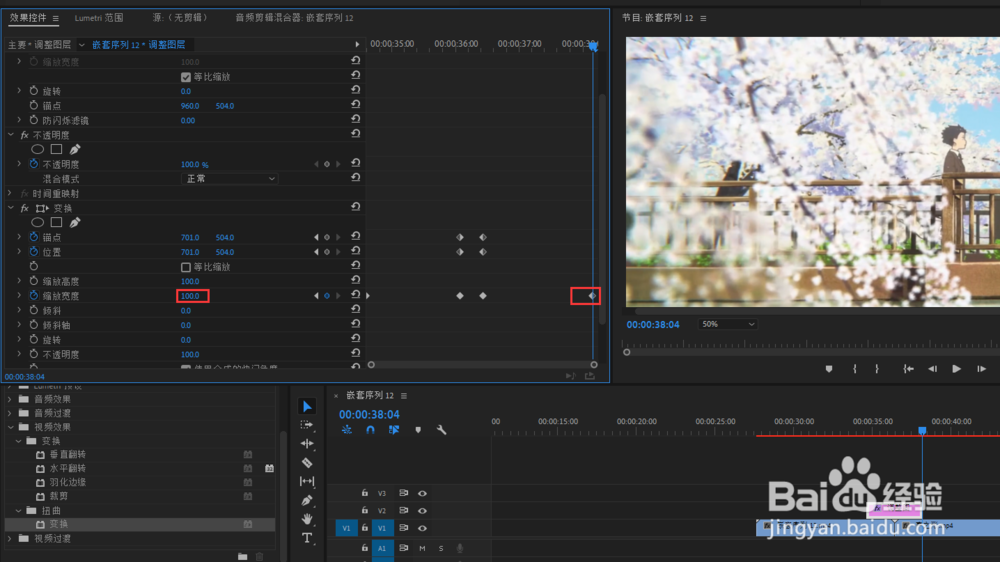The width and height of the screenshot is (1000, 562).
Task: Mark Out point in Program monitor
Action: pyautogui.click(x=877, y=369)
